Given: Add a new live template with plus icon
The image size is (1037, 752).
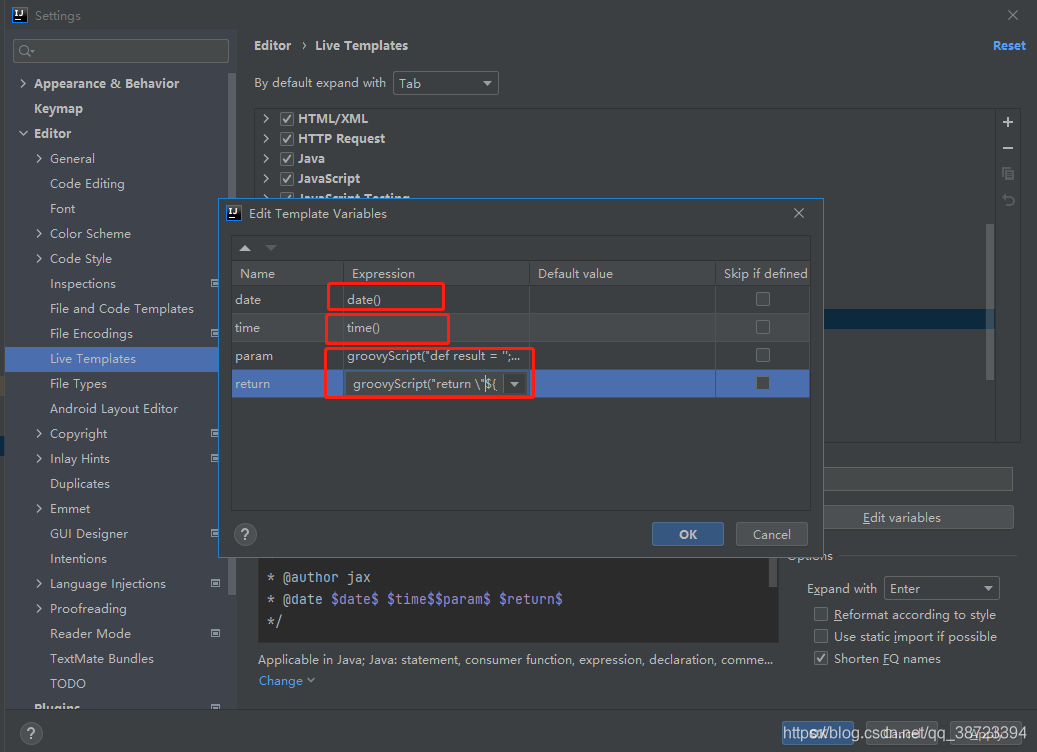Looking at the screenshot, I should point(1007,122).
